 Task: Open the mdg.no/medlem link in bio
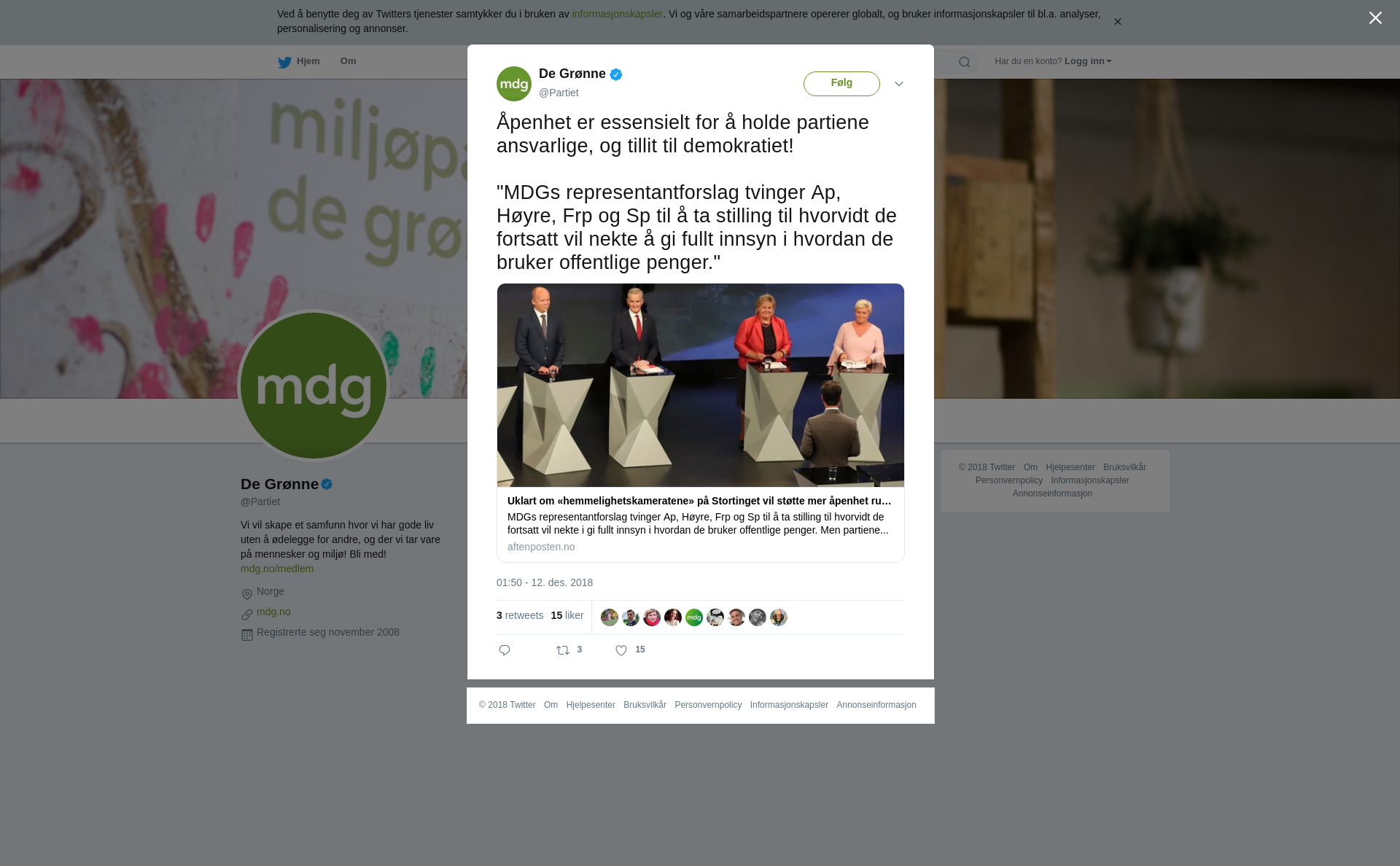tap(277, 569)
